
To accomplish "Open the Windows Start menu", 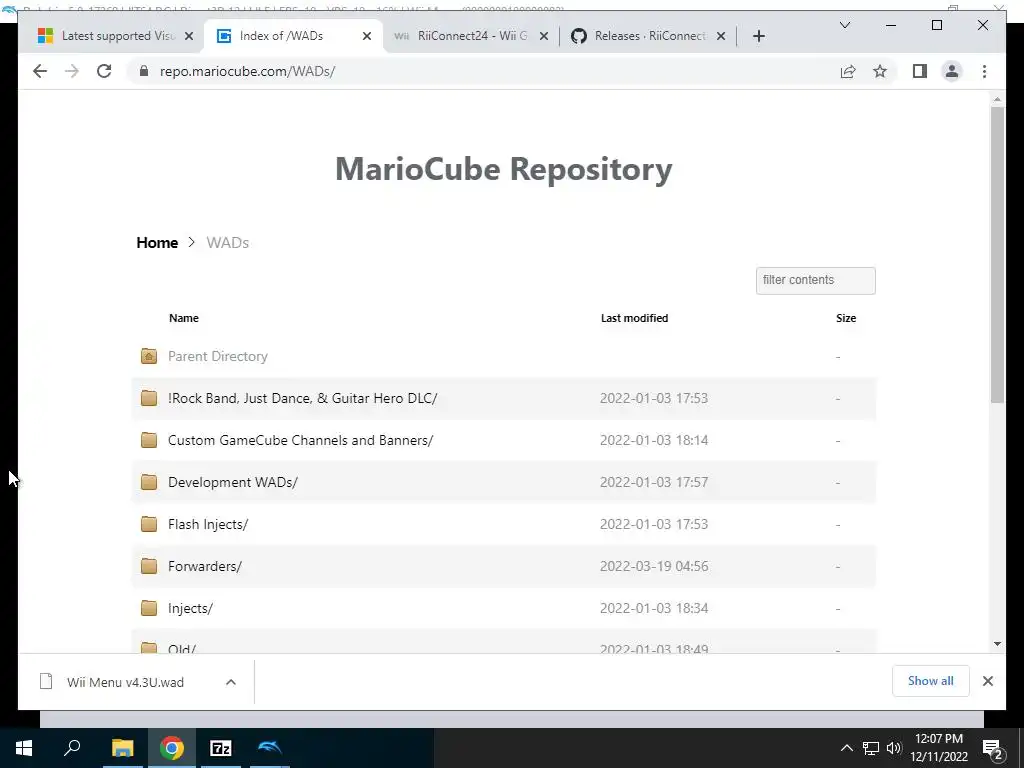I will tap(24, 748).
